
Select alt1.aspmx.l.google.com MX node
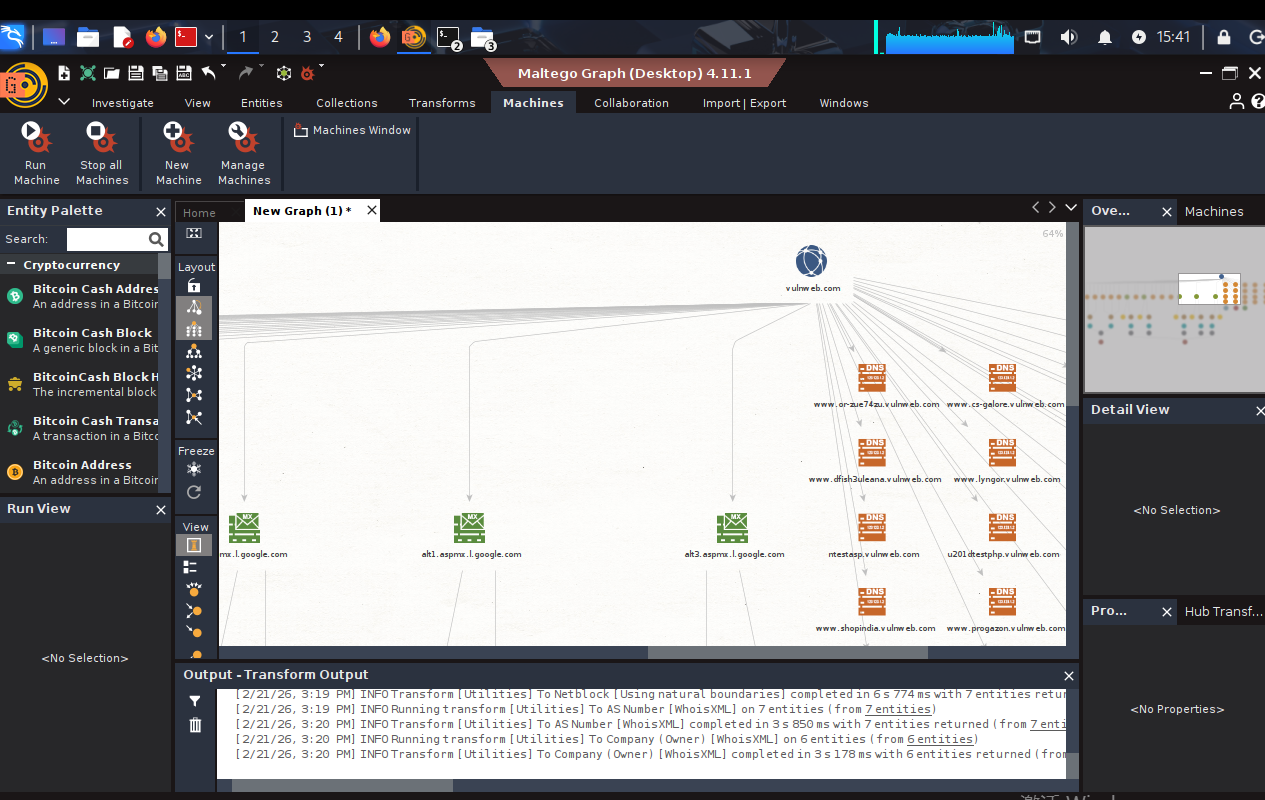tap(469, 527)
